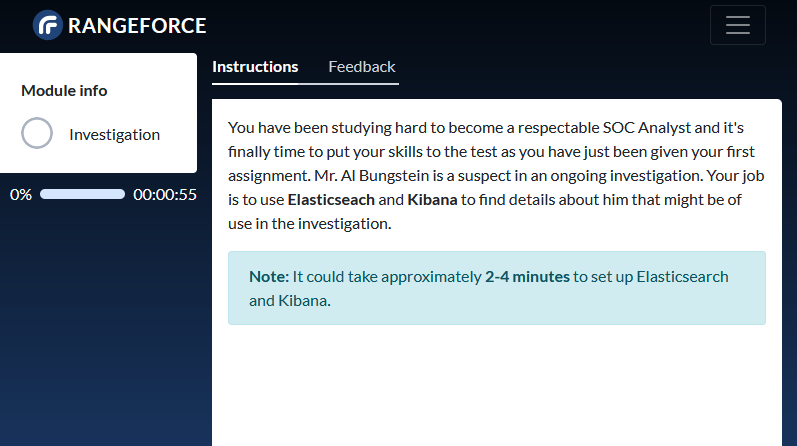Open the Investigation module step
The image size is (797, 446).
(114, 134)
